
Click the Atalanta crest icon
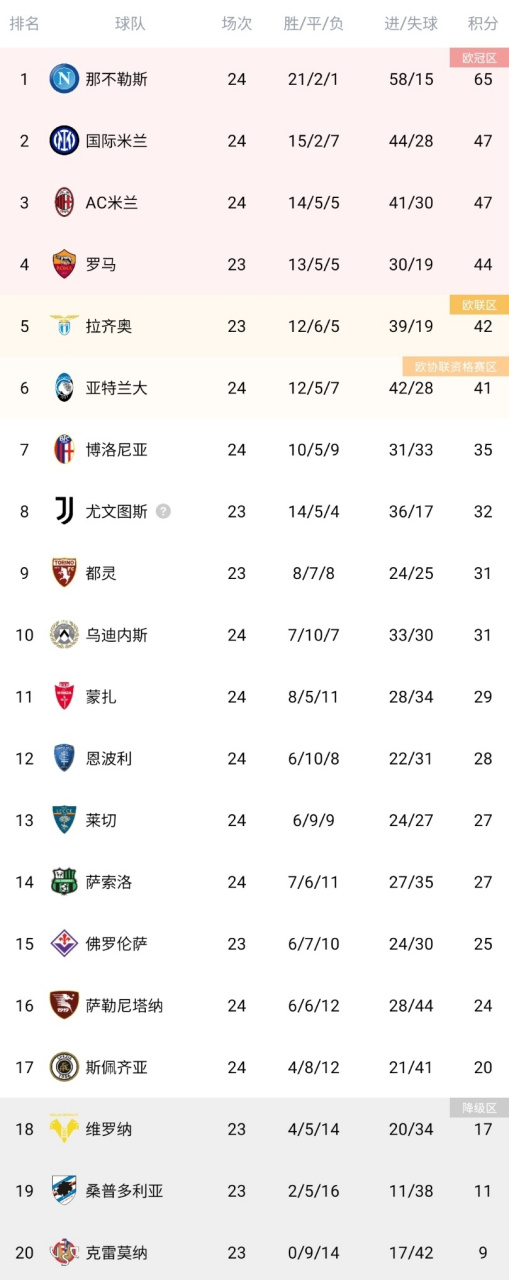pos(64,388)
